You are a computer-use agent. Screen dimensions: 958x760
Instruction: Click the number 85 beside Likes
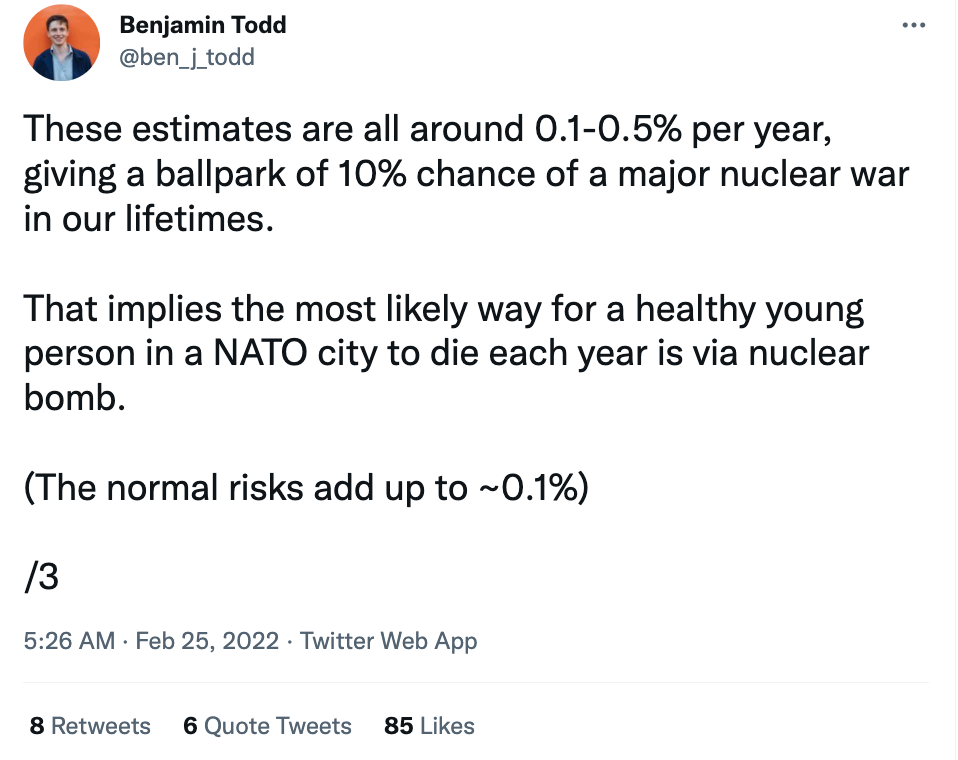pos(398,726)
